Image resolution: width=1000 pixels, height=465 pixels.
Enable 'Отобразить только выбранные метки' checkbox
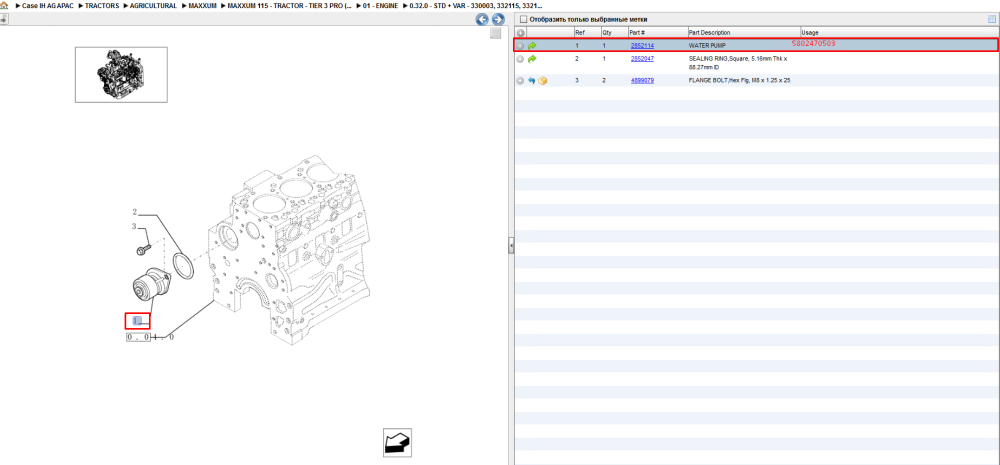(524, 19)
